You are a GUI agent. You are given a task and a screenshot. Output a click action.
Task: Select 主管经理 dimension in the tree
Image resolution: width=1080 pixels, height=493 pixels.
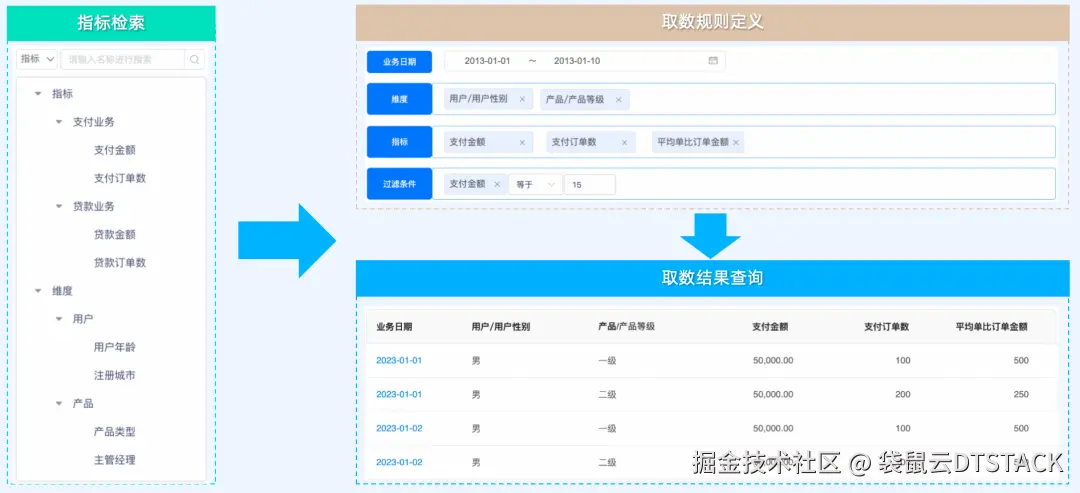(x=115, y=460)
